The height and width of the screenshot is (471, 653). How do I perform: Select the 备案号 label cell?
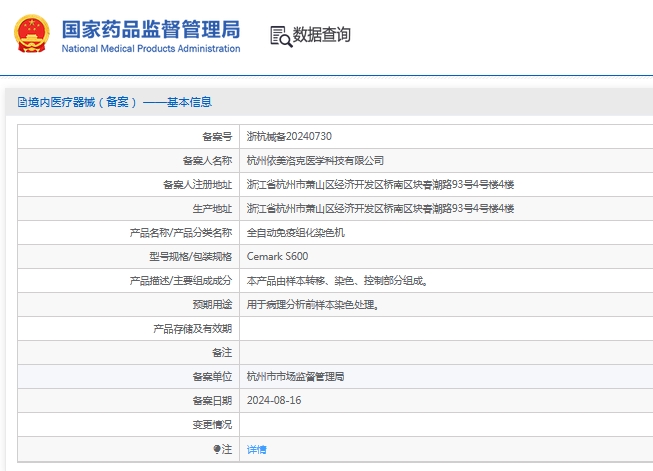point(217,137)
